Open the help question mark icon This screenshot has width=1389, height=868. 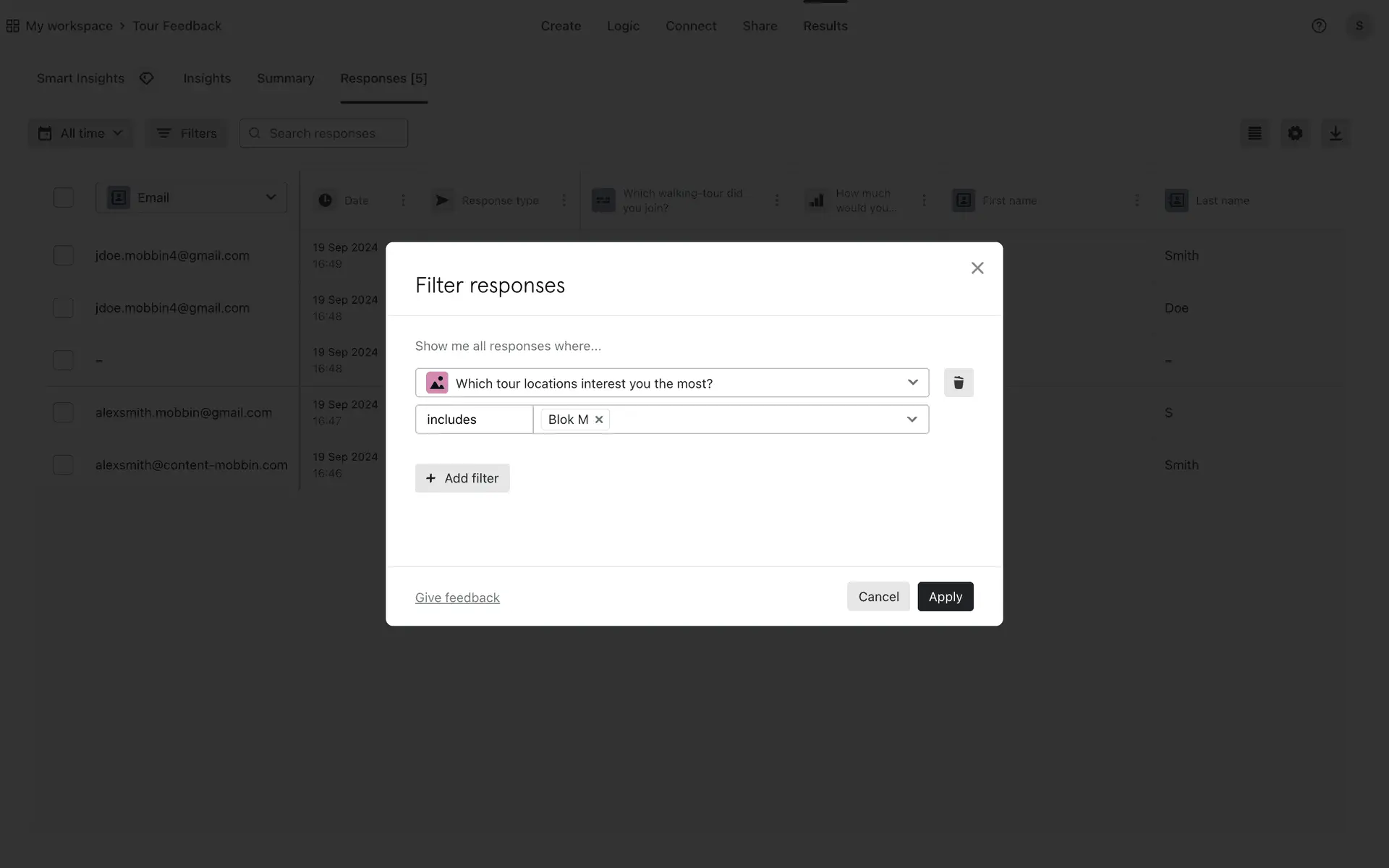(x=1318, y=26)
